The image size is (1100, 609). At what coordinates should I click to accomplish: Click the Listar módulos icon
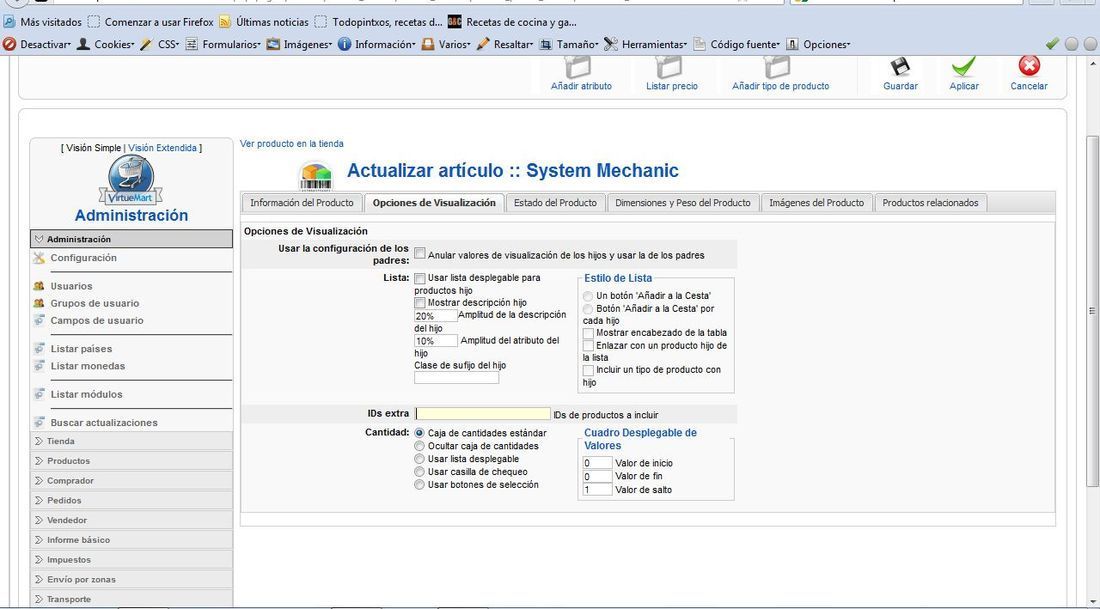[39, 394]
